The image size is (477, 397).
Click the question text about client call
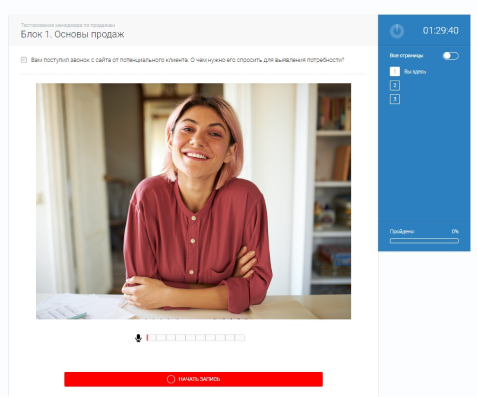click(x=187, y=60)
